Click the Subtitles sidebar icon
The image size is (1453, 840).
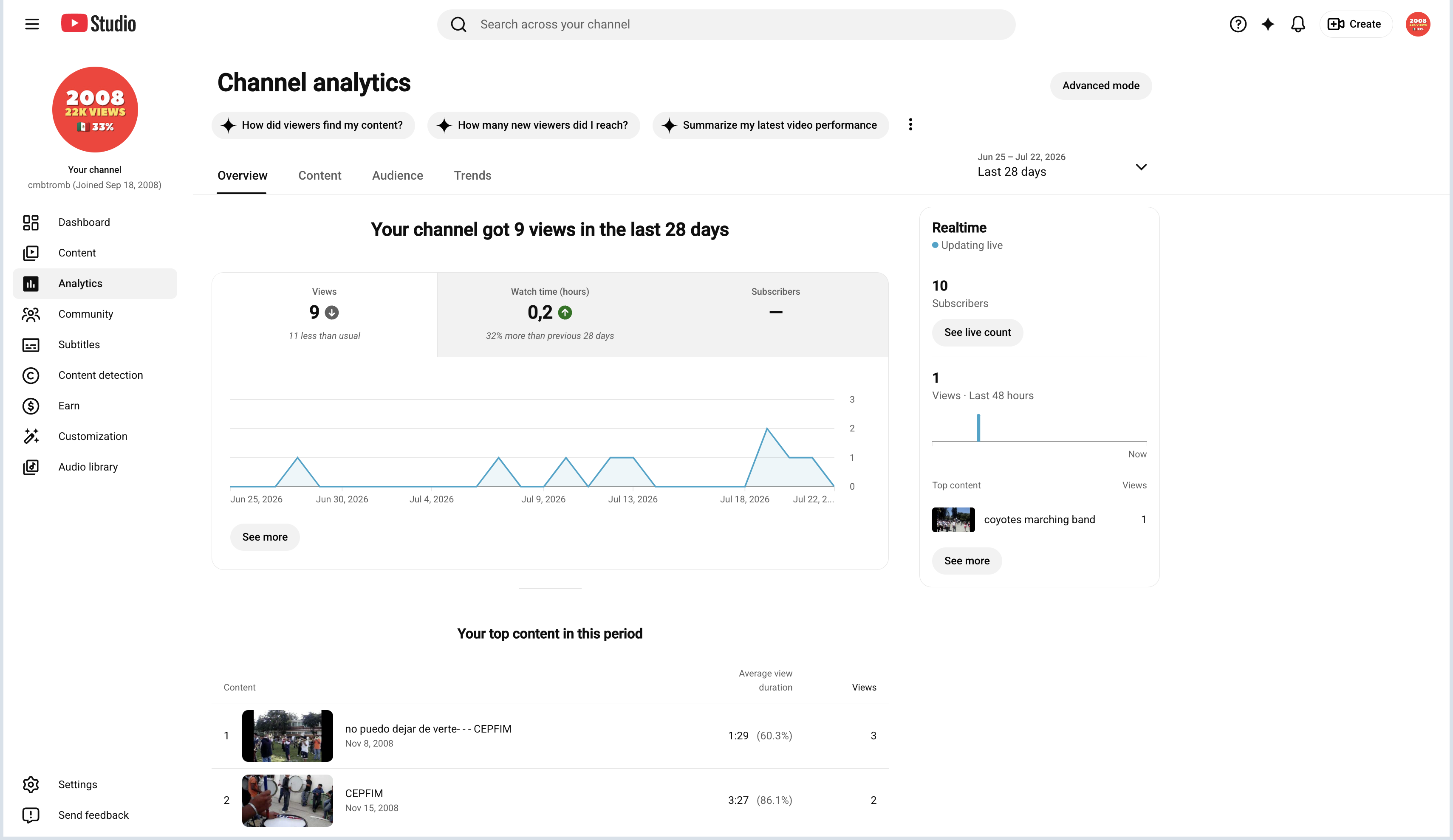(x=31, y=345)
